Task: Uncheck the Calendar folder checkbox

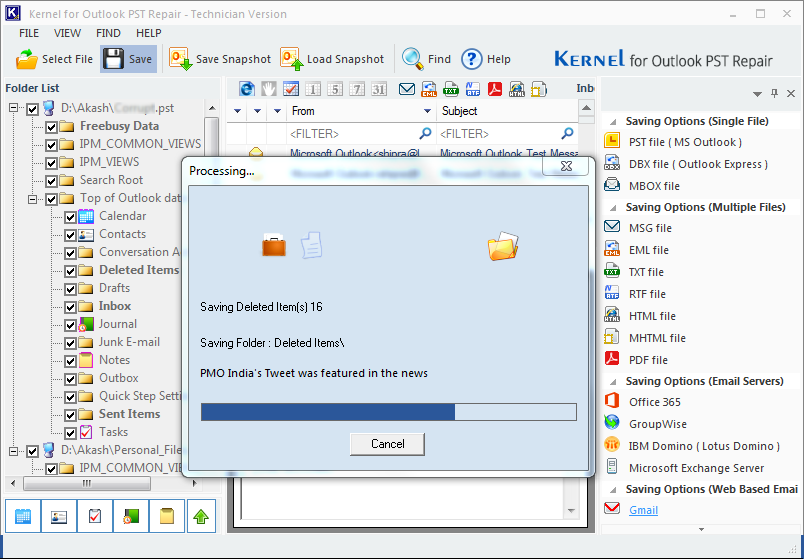Action: [x=70, y=217]
